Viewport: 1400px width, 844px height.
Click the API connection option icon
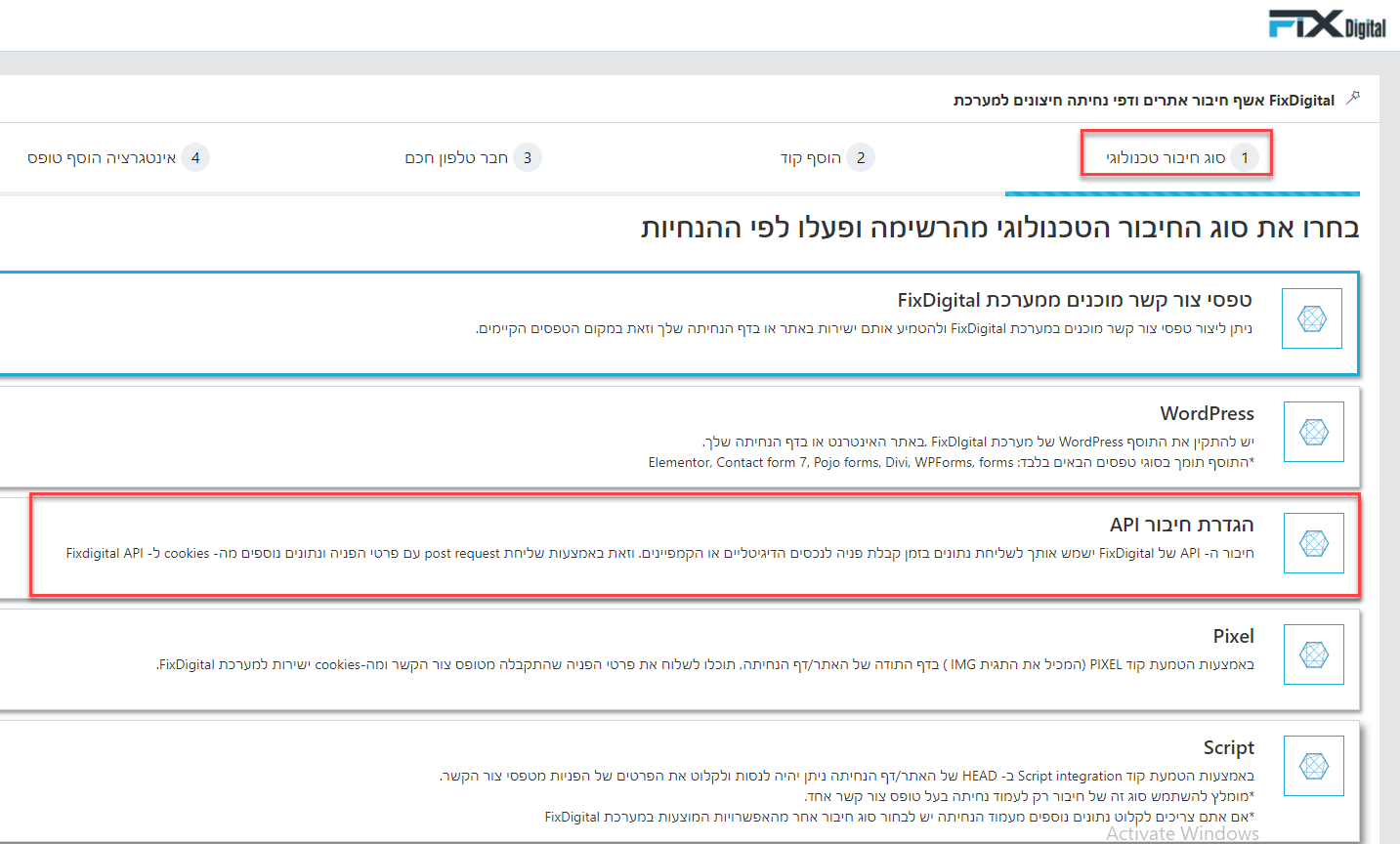coord(1314,543)
